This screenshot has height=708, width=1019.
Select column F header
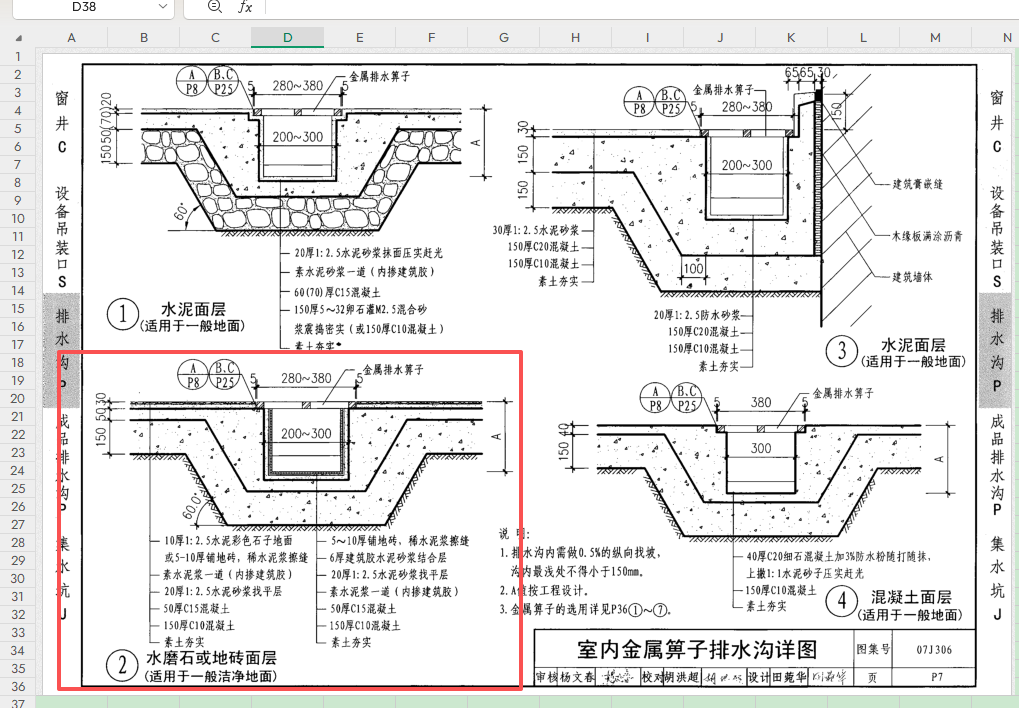[x=432, y=38]
